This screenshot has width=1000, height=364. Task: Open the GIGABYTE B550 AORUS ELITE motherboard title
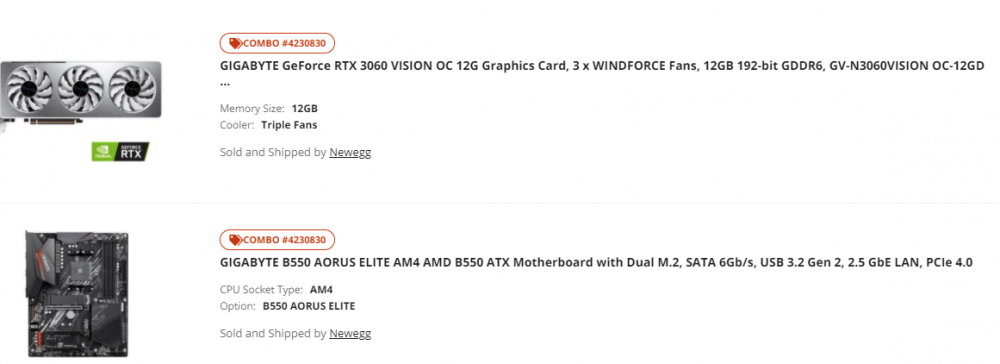[596, 262]
